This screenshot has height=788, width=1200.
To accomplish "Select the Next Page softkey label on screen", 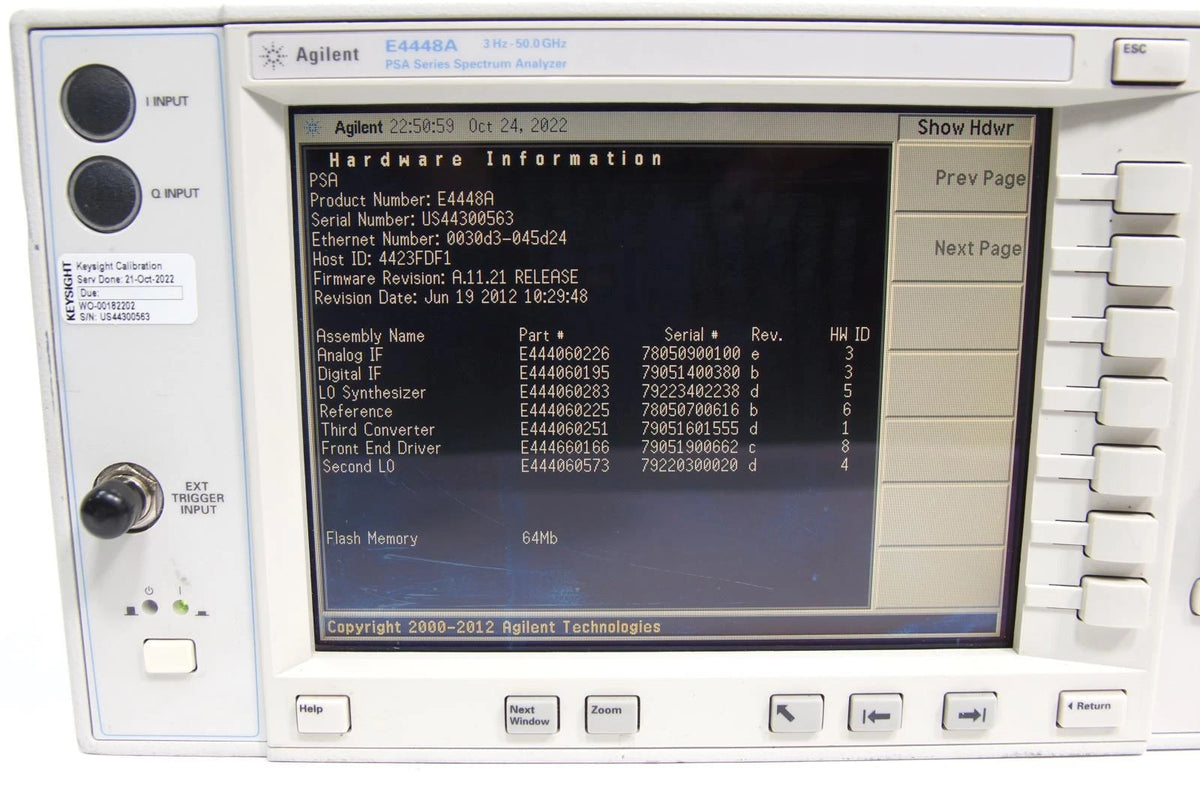I will click(x=978, y=248).
